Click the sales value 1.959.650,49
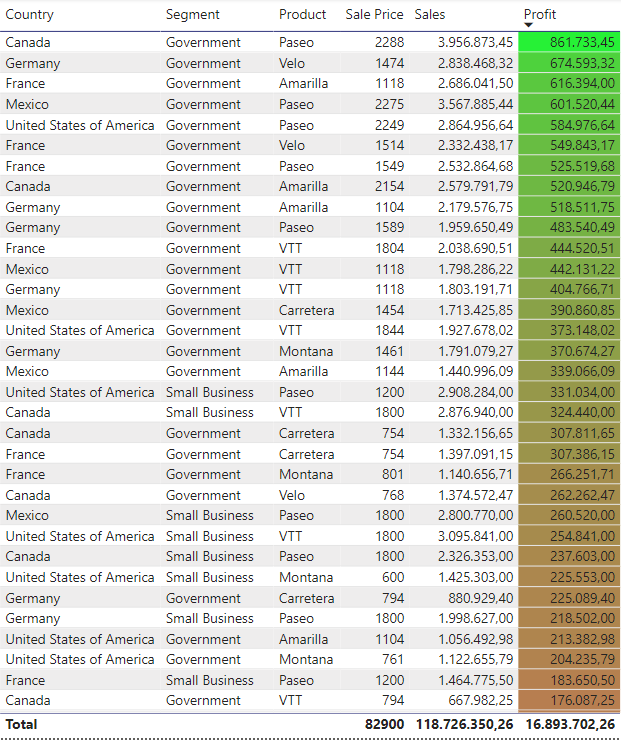 475,228
